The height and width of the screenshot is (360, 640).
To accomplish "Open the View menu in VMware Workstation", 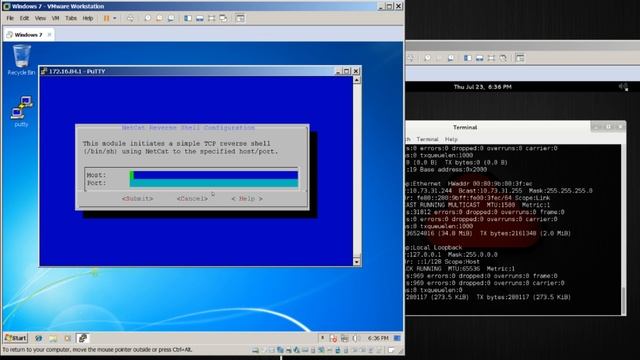I will (x=40, y=18).
